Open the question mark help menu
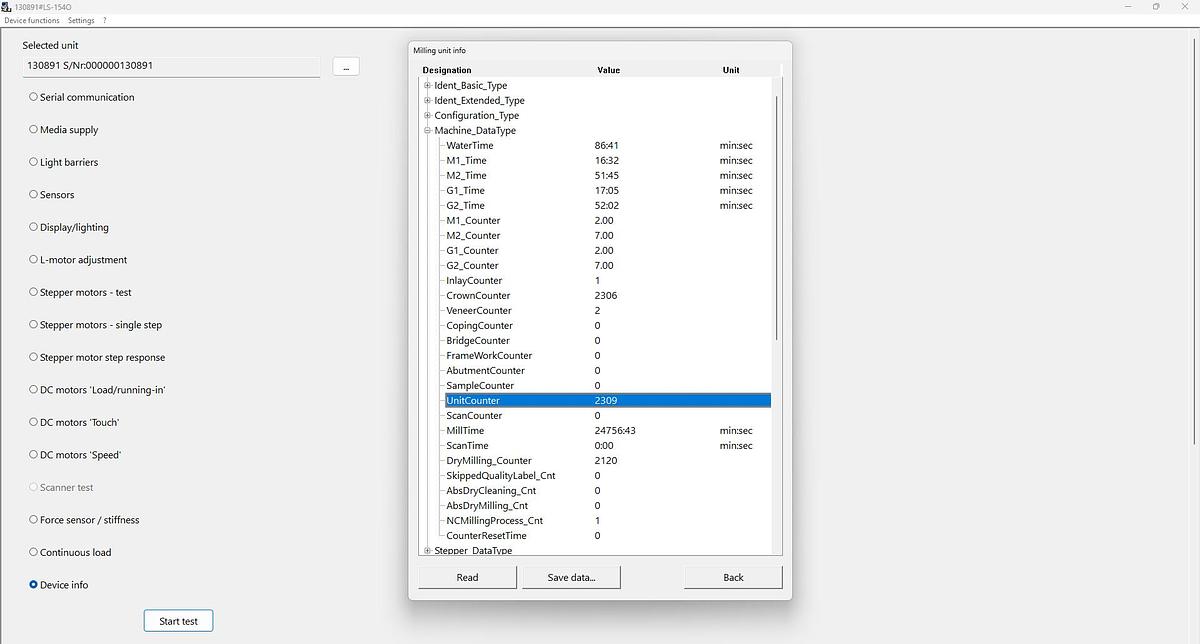Viewport: 1200px width, 644px height. (105, 20)
